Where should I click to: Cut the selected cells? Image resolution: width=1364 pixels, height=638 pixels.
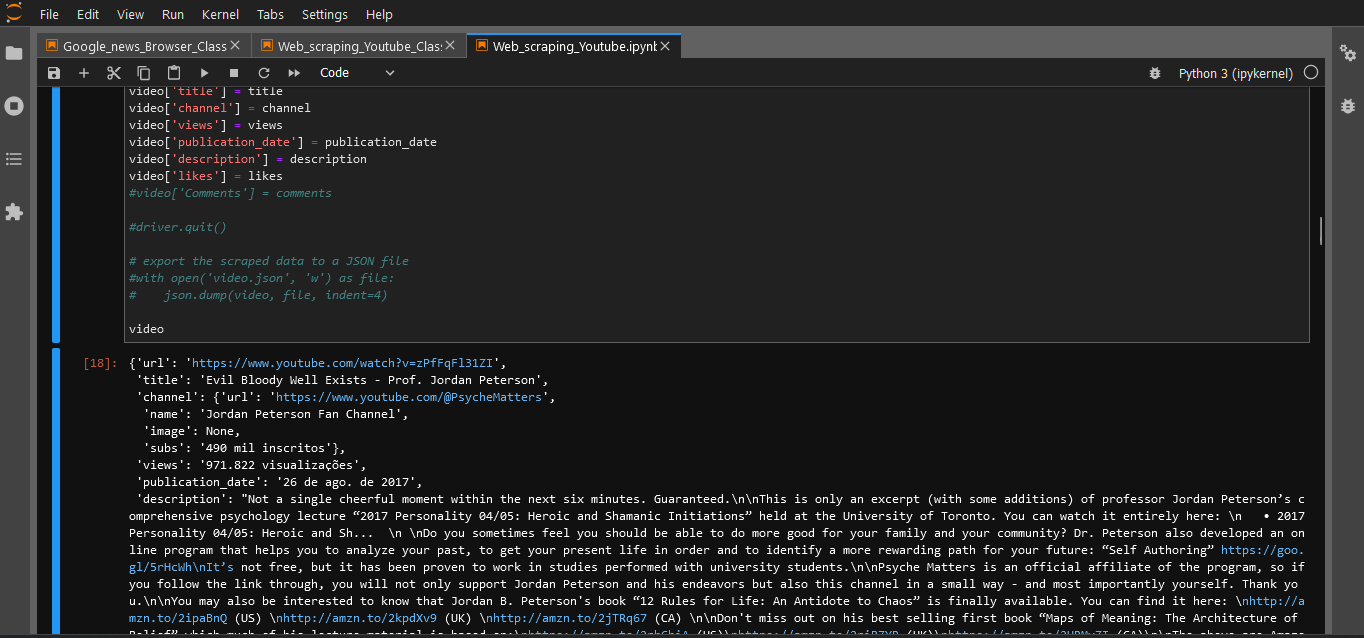pyautogui.click(x=113, y=72)
